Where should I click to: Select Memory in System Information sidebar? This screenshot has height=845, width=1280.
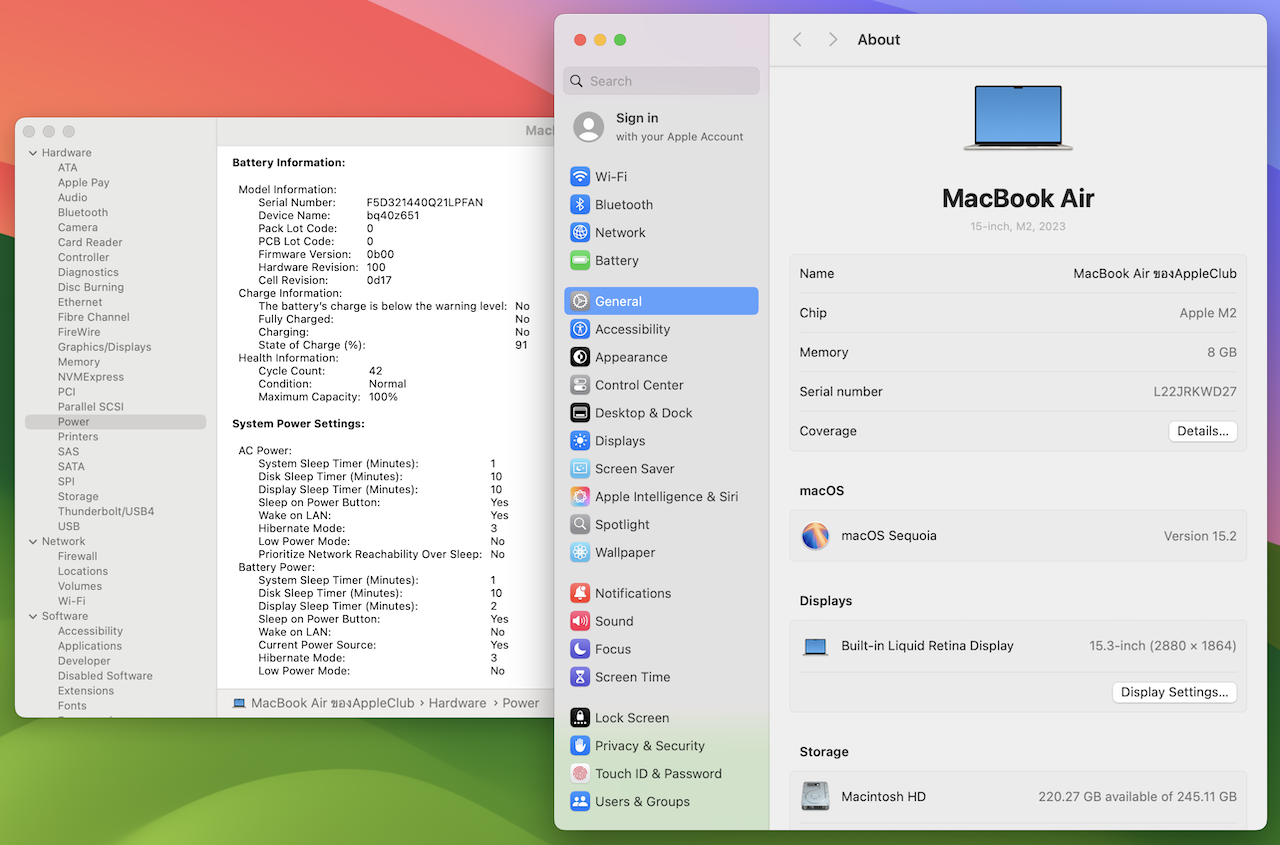click(79, 362)
